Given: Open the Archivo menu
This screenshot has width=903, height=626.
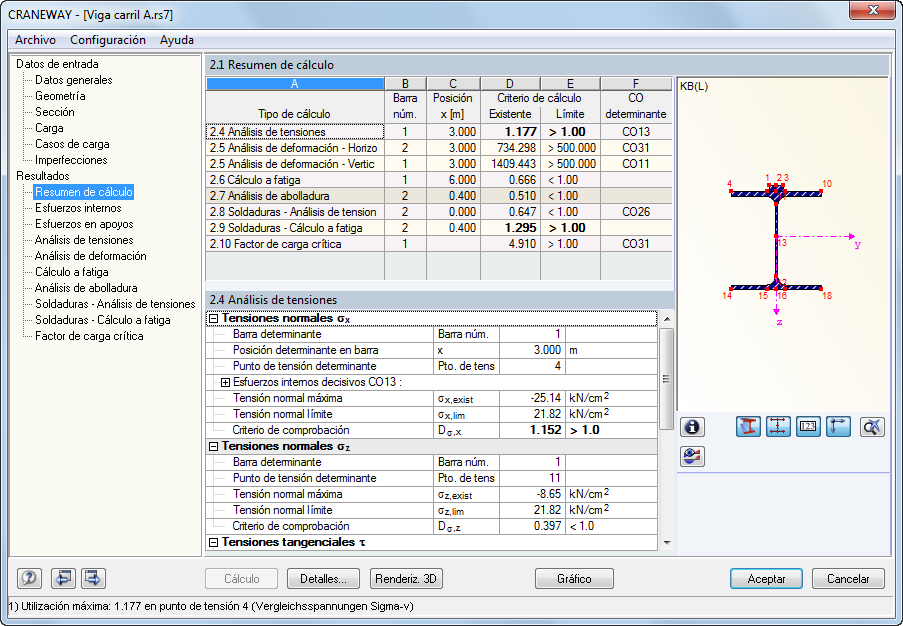Looking at the screenshot, I should (x=35, y=40).
